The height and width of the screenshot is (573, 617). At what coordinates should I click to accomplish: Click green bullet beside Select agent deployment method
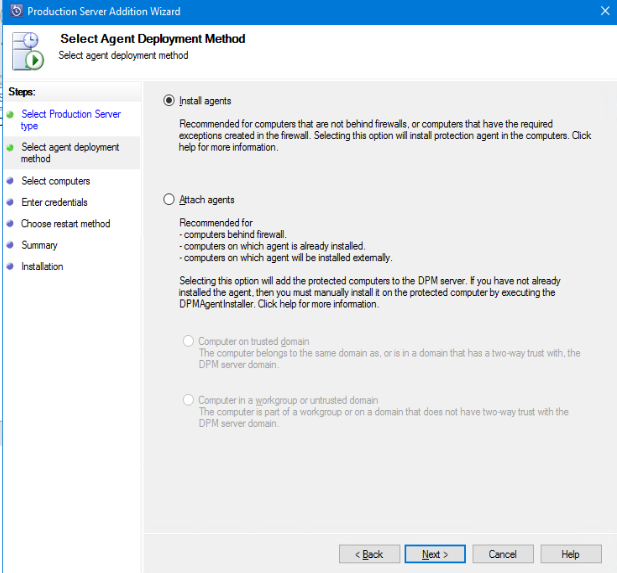coord(11,148)
